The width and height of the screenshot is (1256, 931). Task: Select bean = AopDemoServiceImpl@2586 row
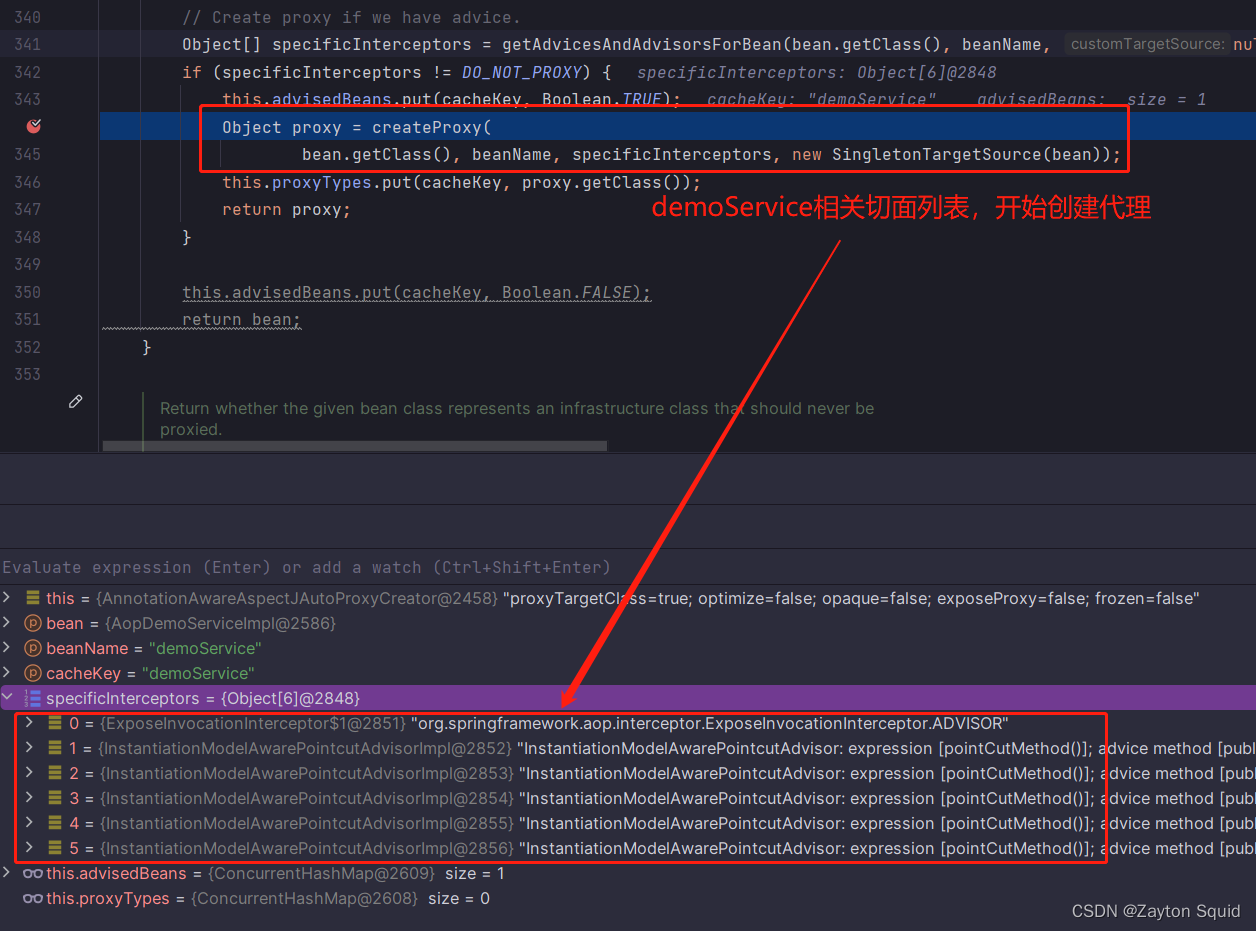628,623
